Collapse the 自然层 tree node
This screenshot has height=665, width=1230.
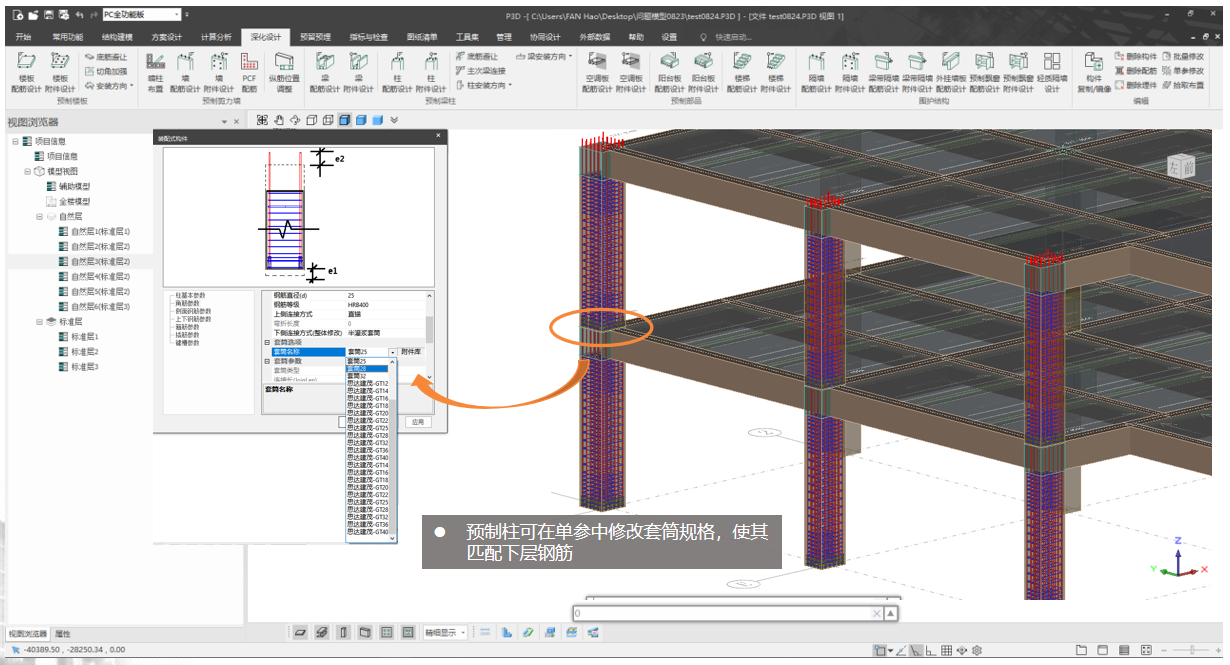(x=40, y=216)
